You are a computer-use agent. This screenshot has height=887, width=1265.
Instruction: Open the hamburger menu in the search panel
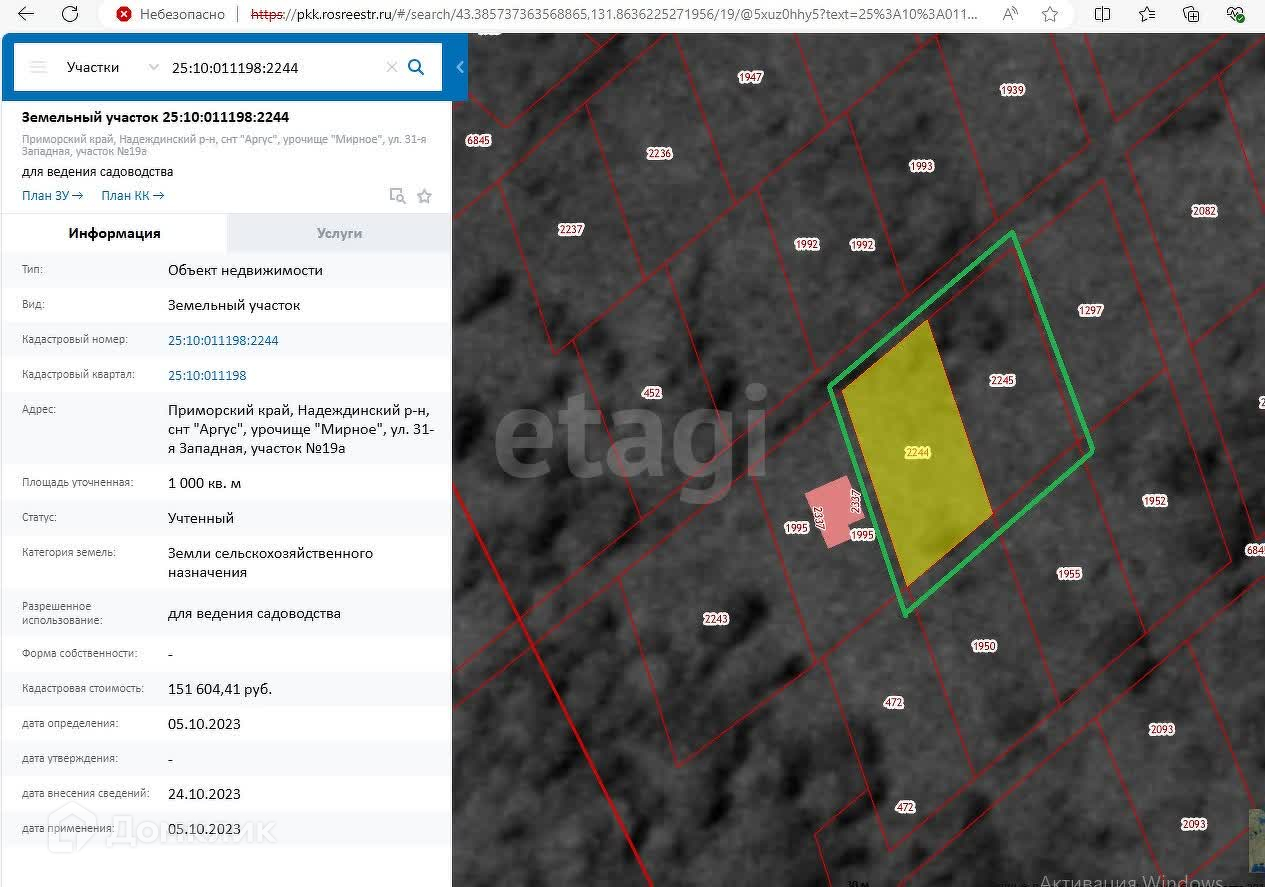pos(38,67)
